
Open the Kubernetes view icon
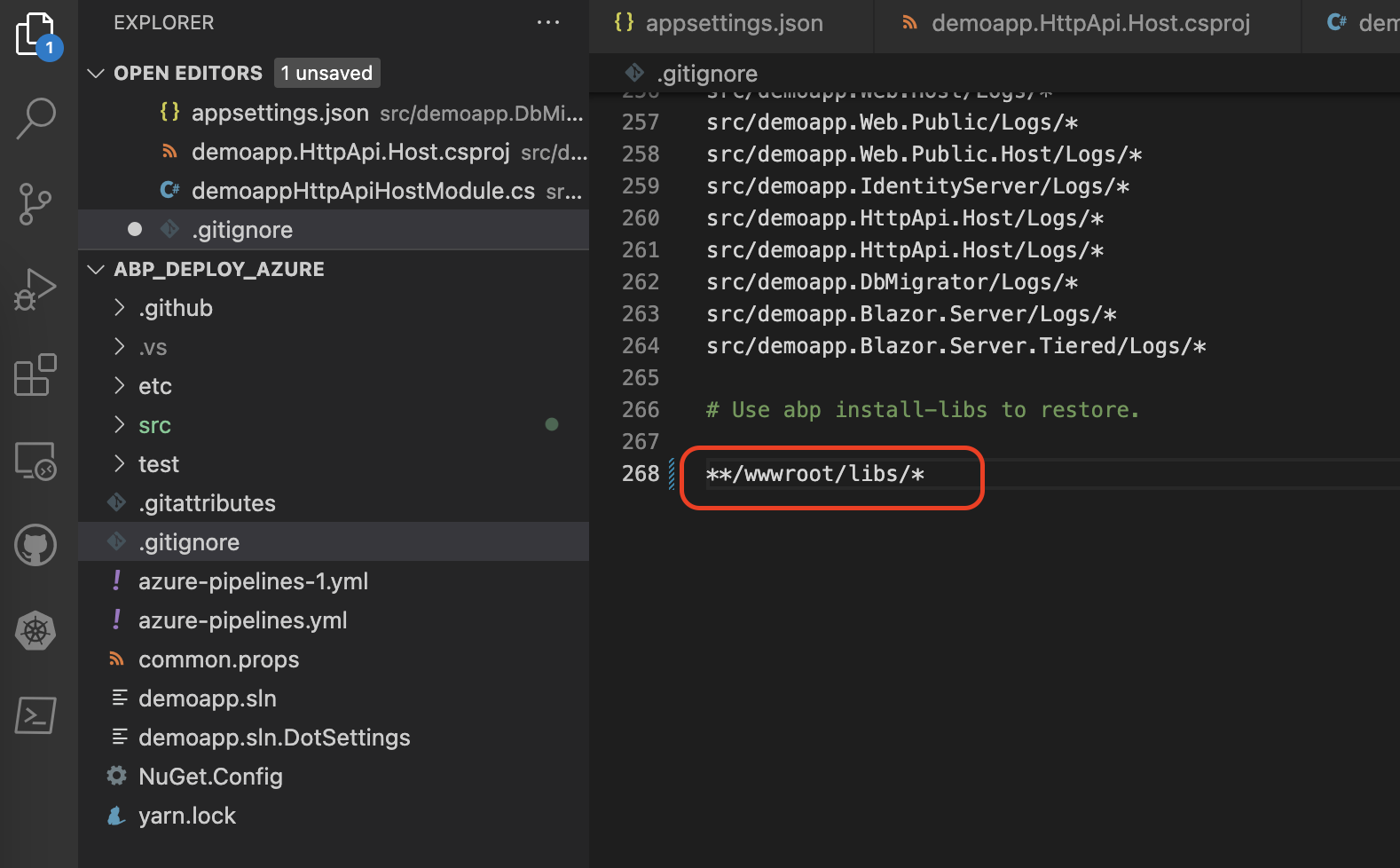tap(35, 631)
